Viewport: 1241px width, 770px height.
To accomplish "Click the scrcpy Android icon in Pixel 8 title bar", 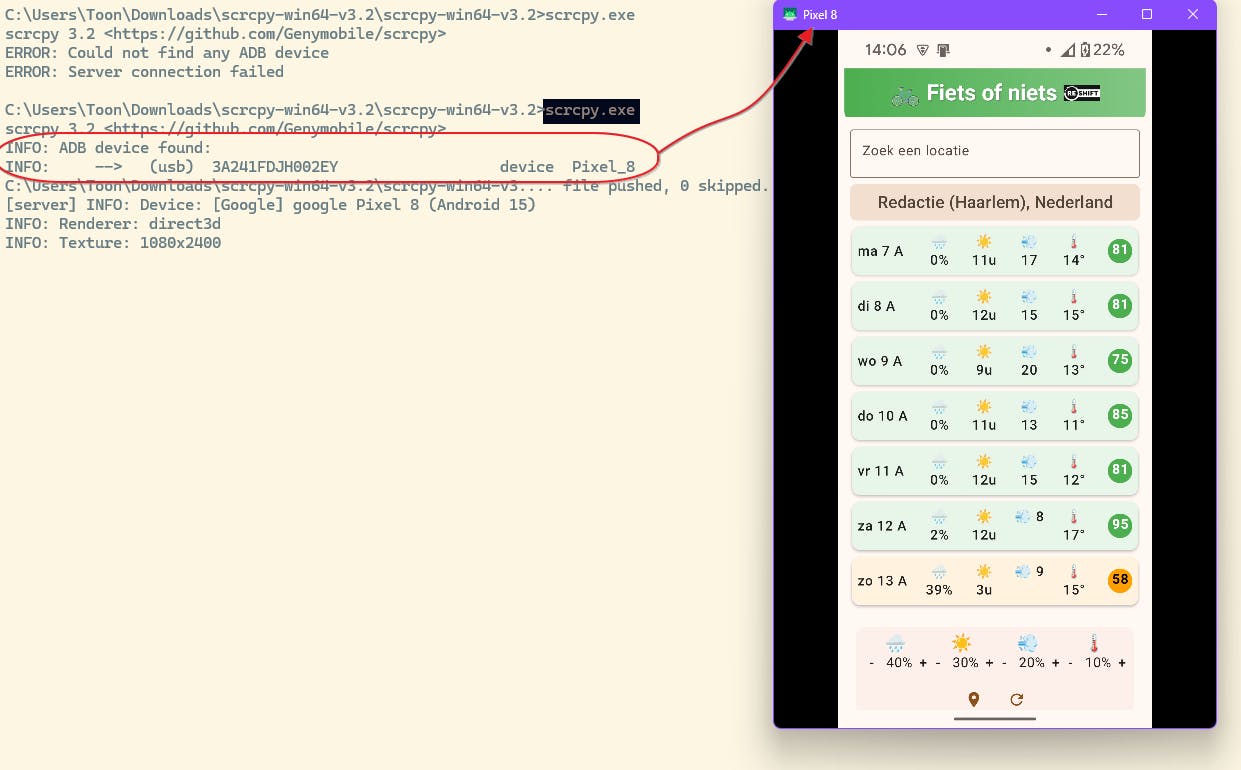I will pyautogui.click(x=790, y=14).
